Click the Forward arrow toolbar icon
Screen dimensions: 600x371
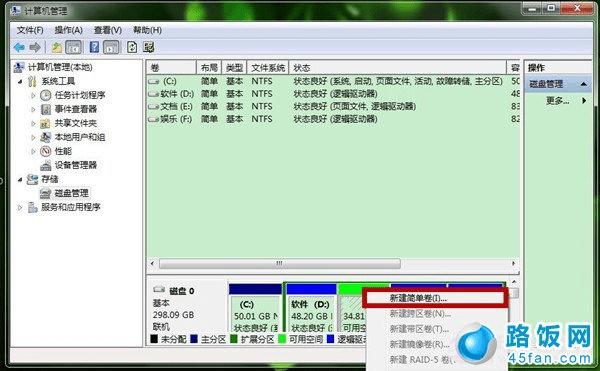point(35,47)
